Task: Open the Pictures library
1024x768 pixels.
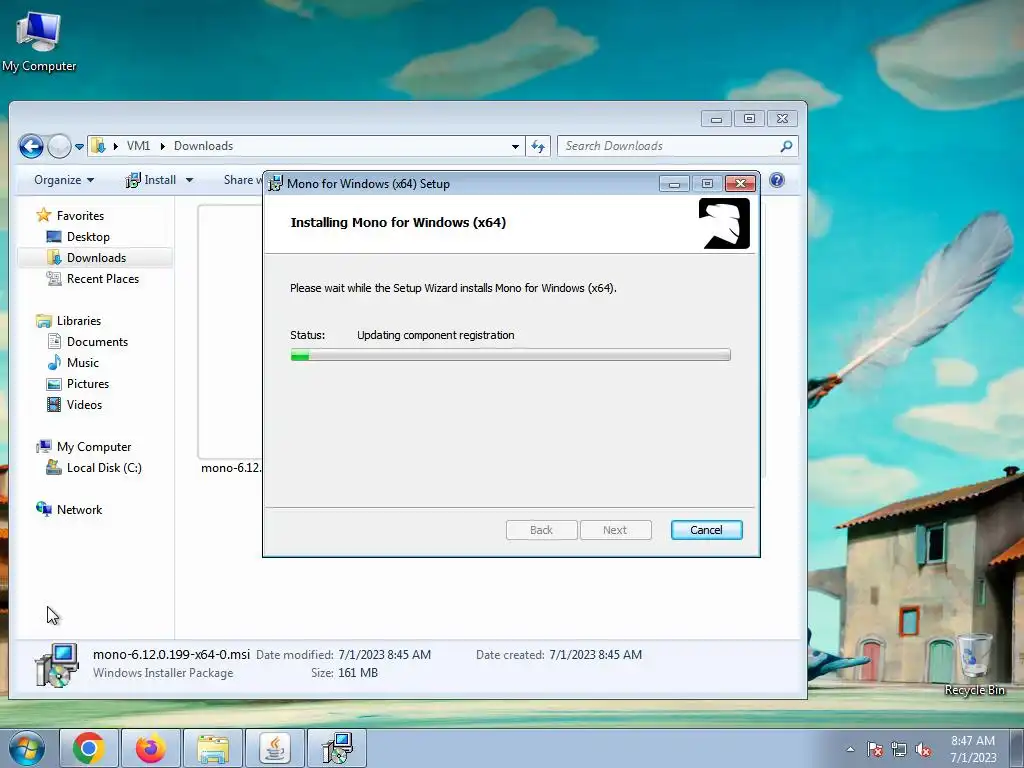Action: click(x=77, y=384)
